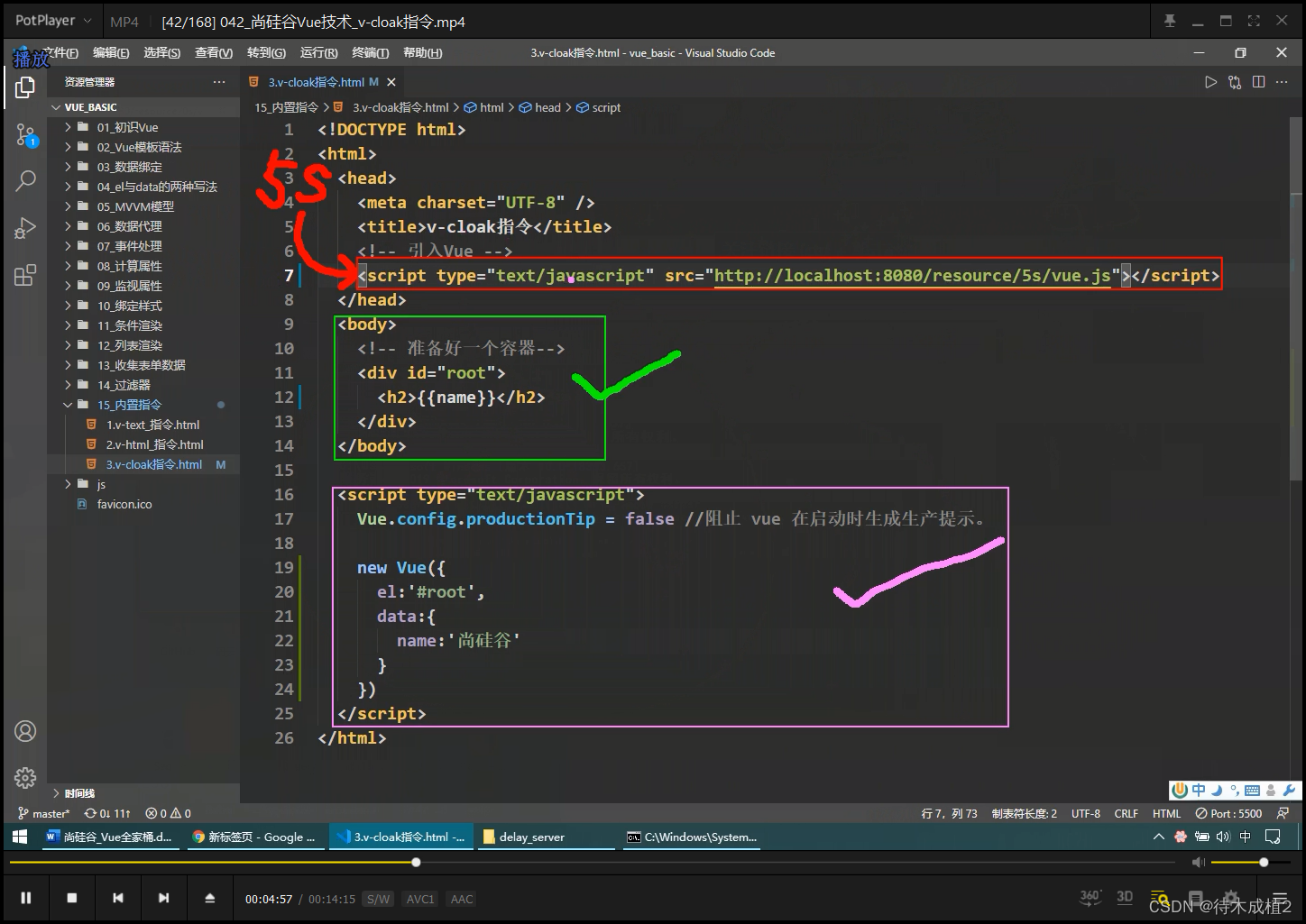1306x924 pixels.
Task: Click the PotPlayer open/eject button
Action: click(209, 898)
